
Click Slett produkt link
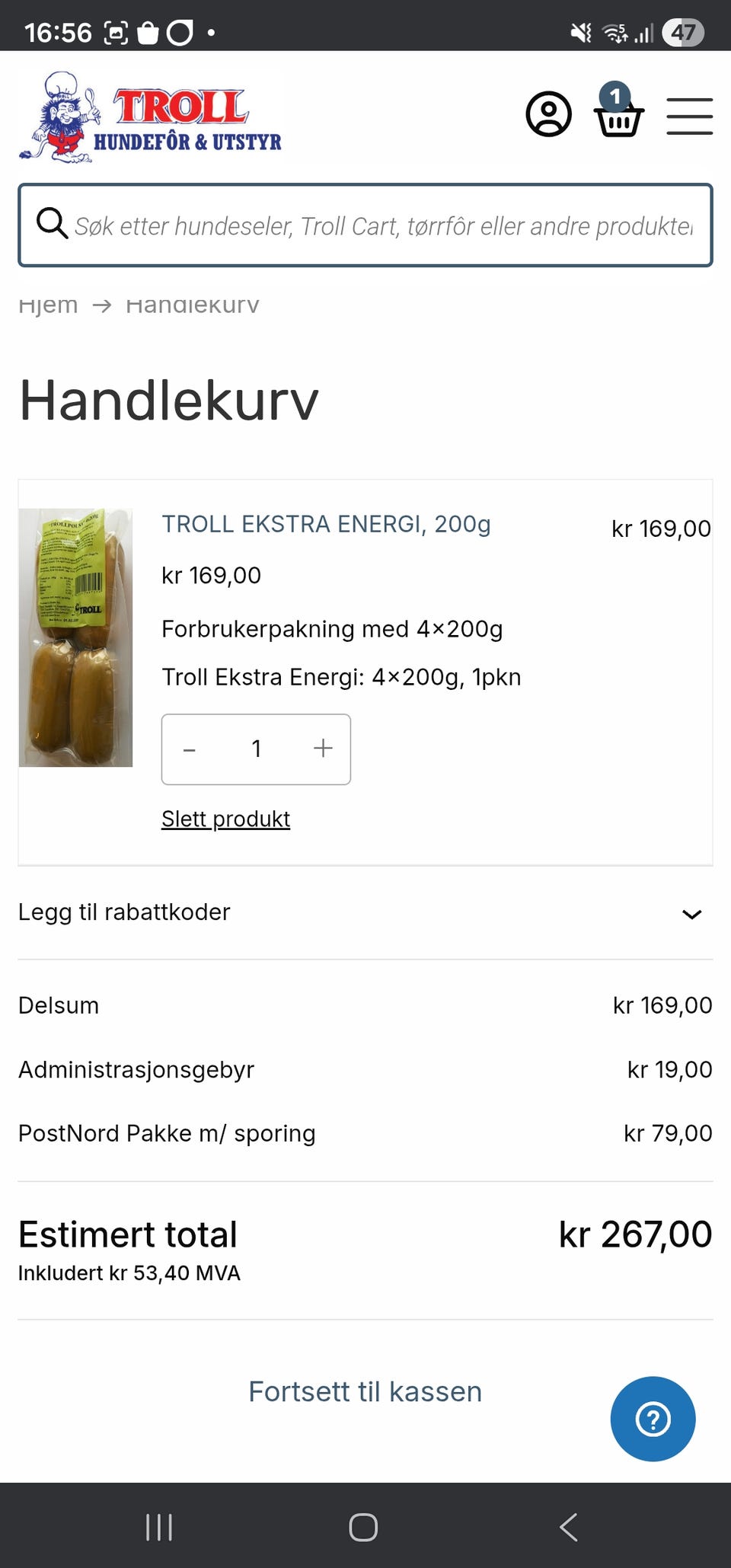(x=225, y=819)
